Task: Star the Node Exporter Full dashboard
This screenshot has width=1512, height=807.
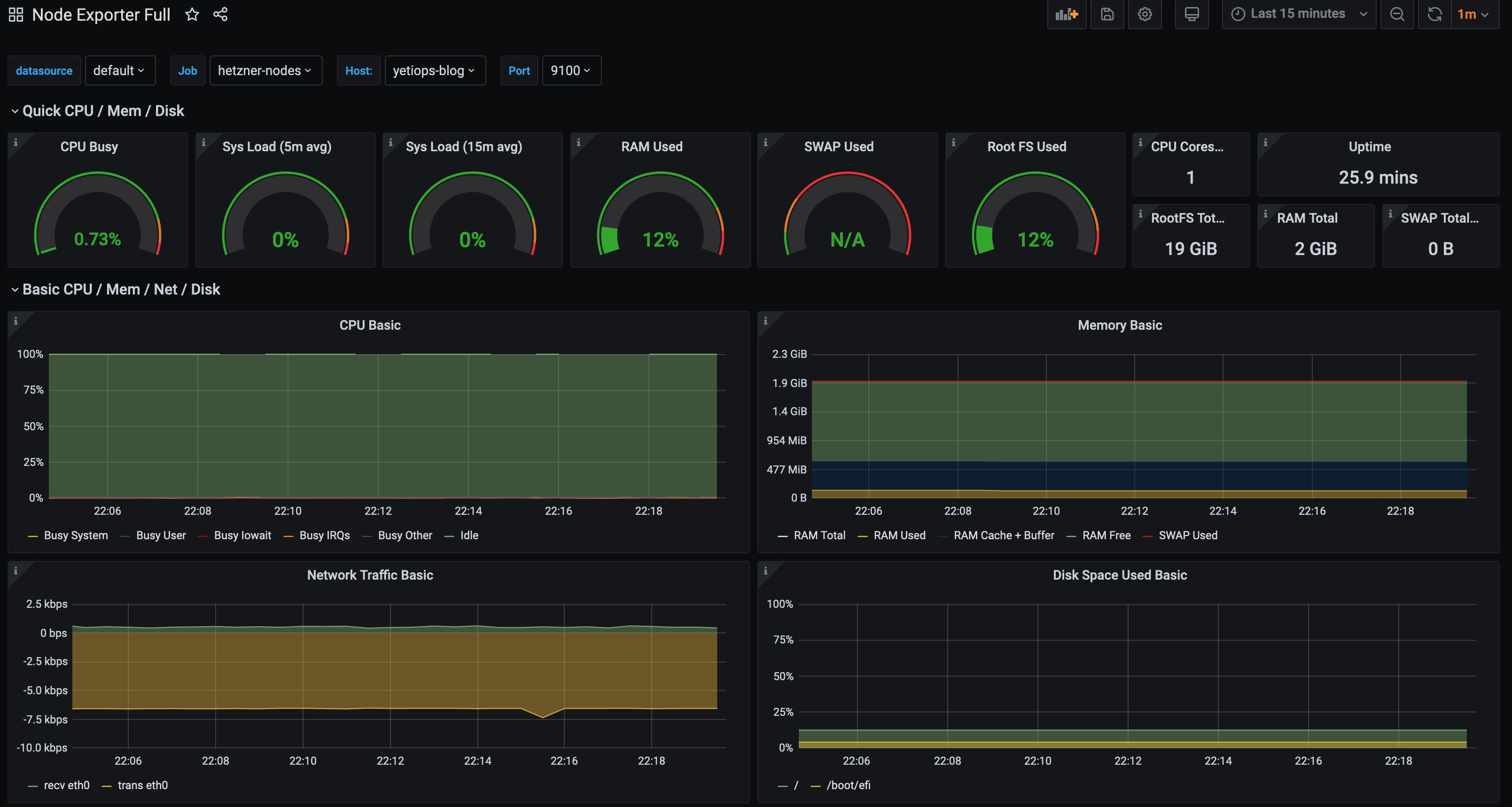Action: [x=192, y=14]
